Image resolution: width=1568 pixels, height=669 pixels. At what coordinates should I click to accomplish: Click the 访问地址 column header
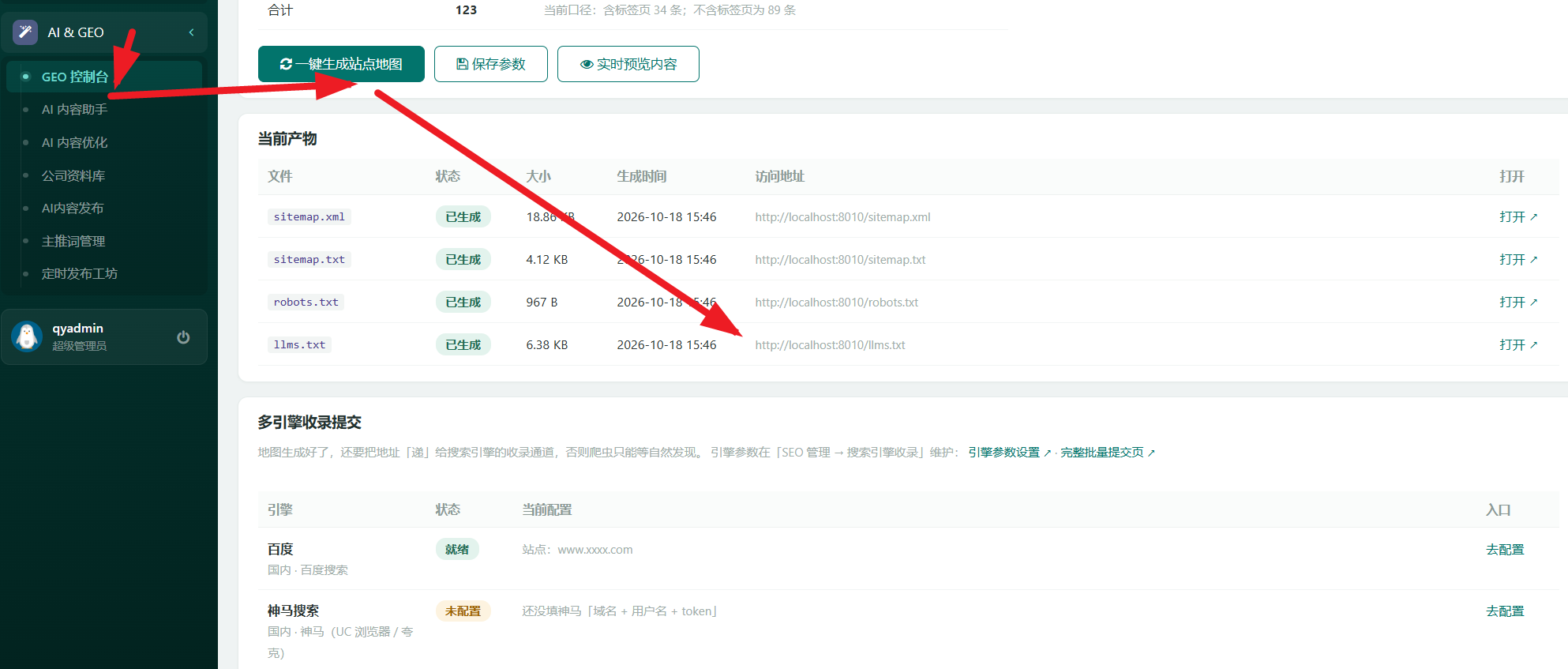click(779, 176)
